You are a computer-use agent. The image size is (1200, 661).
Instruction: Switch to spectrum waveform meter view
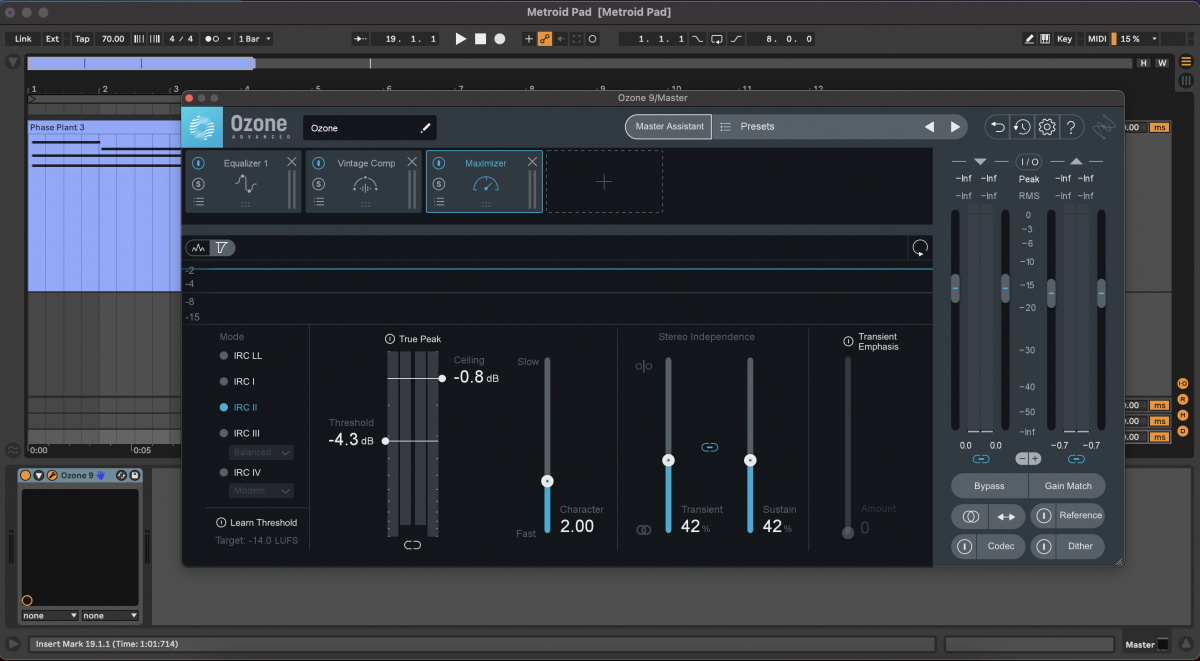click(198, 247)
